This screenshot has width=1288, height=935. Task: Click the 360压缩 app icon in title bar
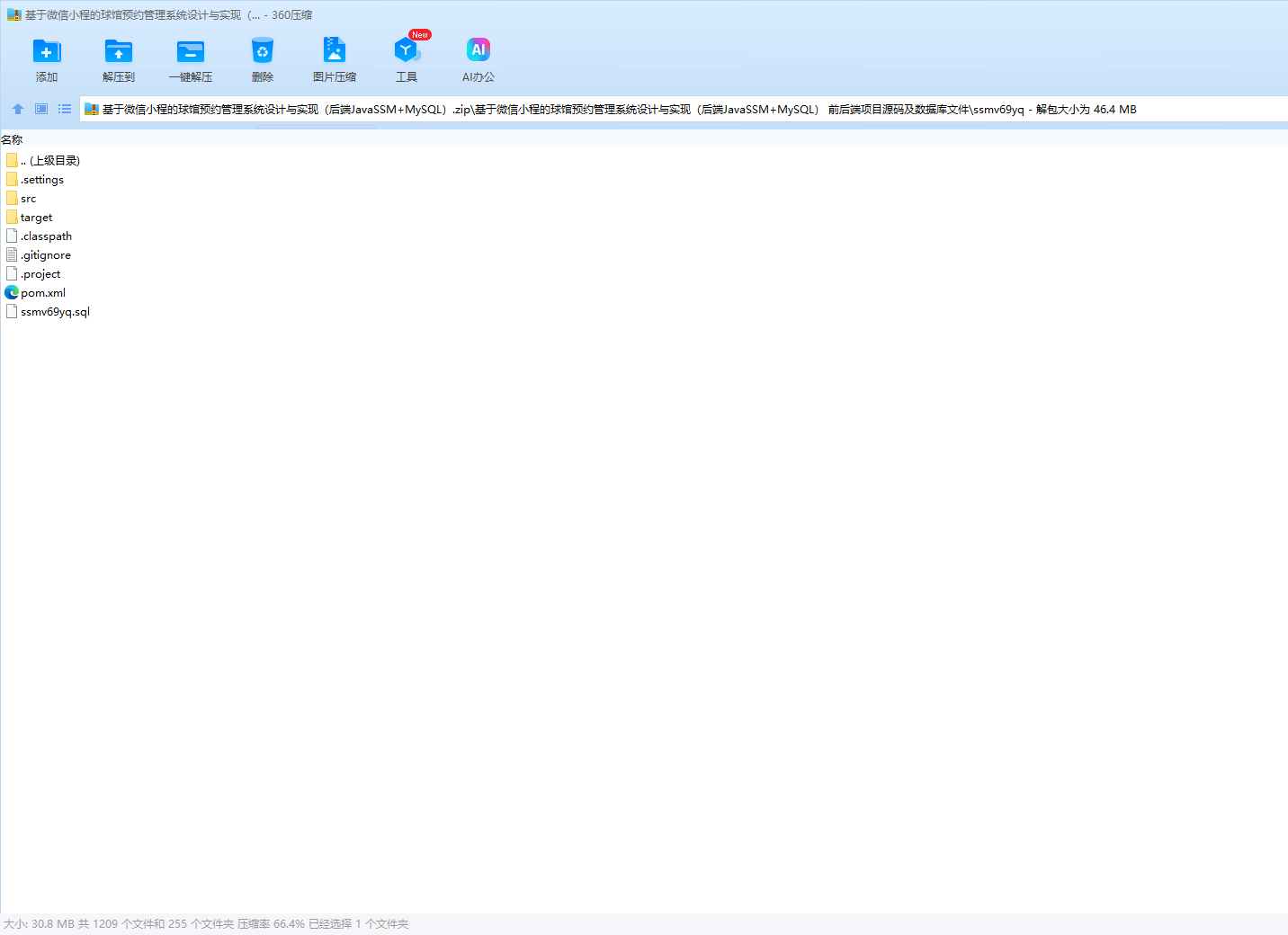coord(13,14)
